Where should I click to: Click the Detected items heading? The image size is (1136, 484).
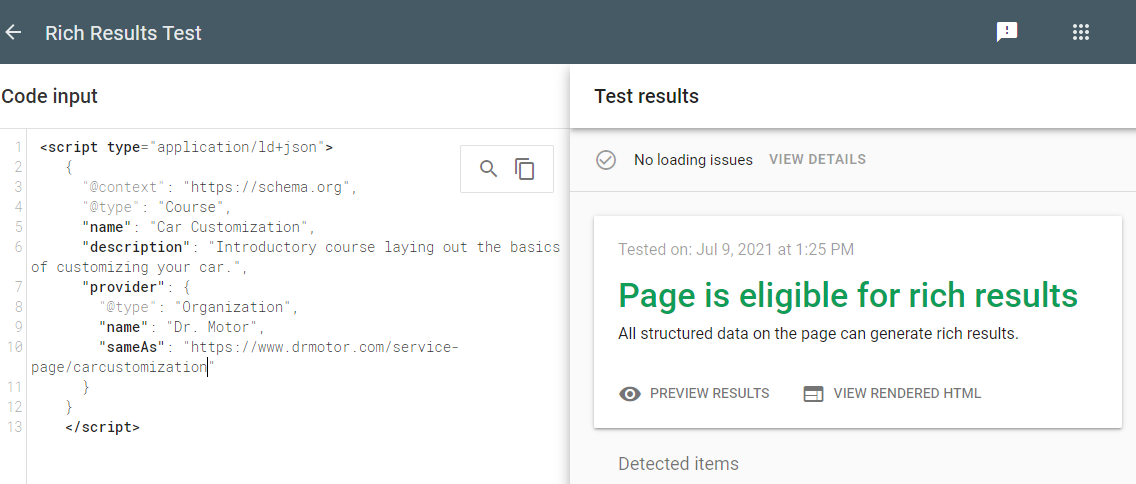678,464
